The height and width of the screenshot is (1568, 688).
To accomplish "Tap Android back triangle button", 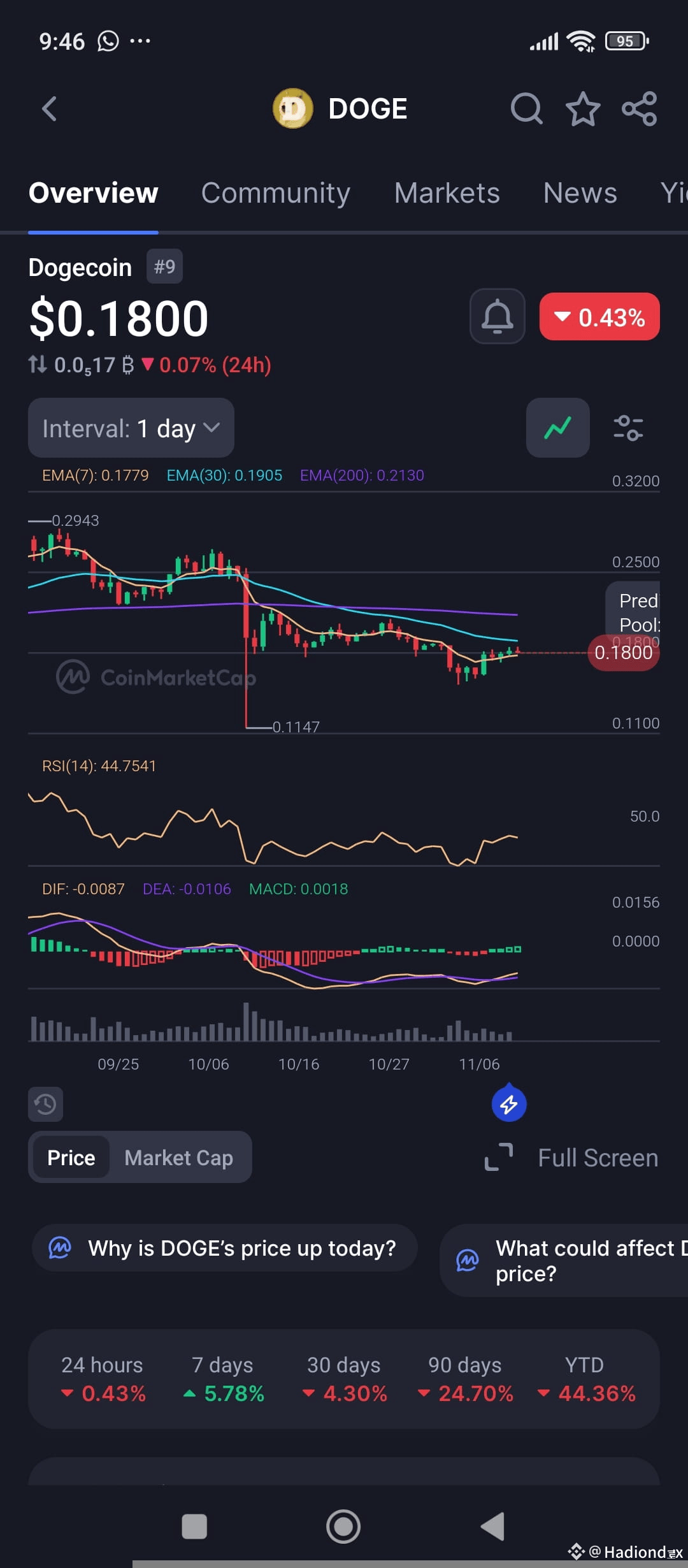I will click(x=492, y=1527).
